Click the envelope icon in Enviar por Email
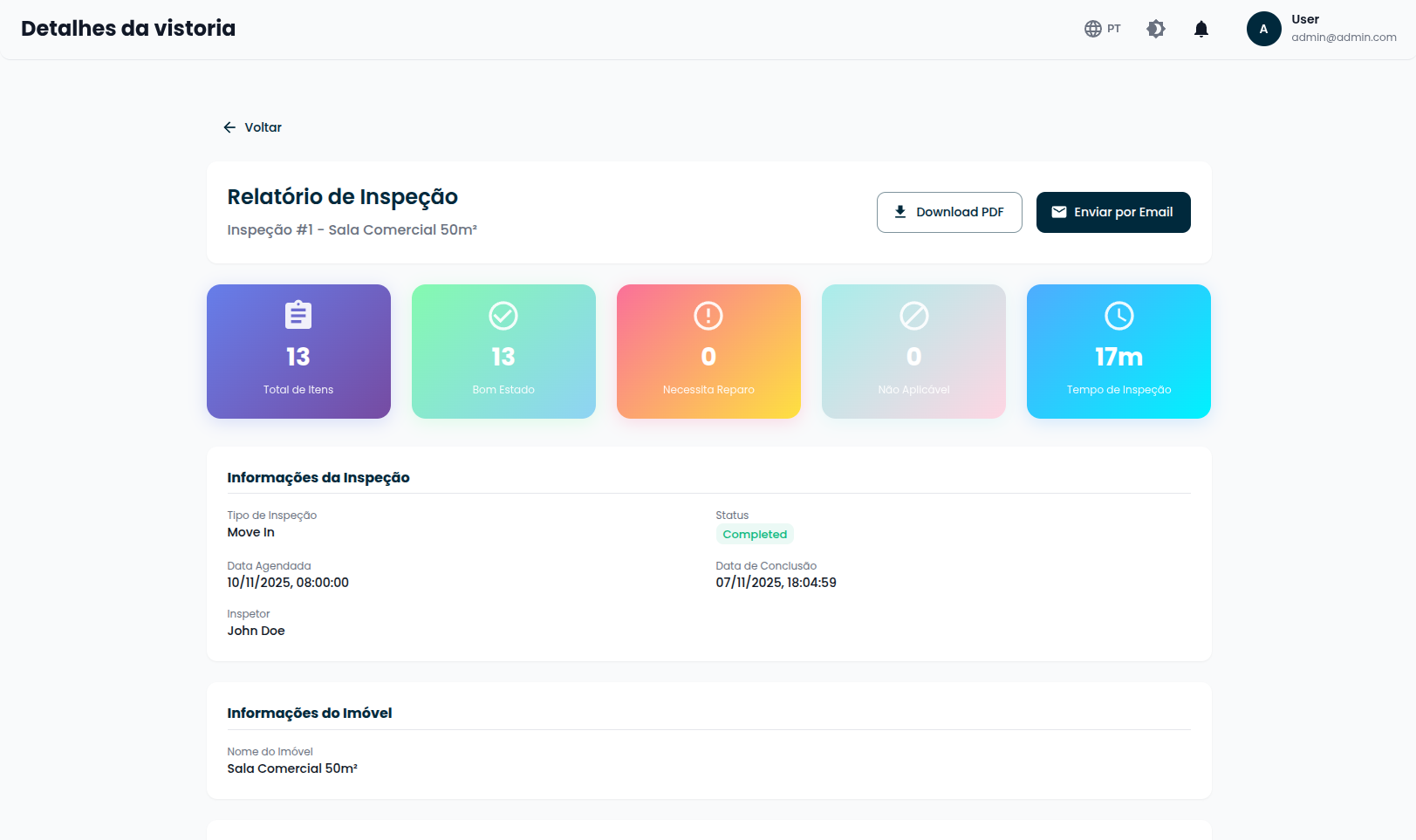 (1058, 211)
